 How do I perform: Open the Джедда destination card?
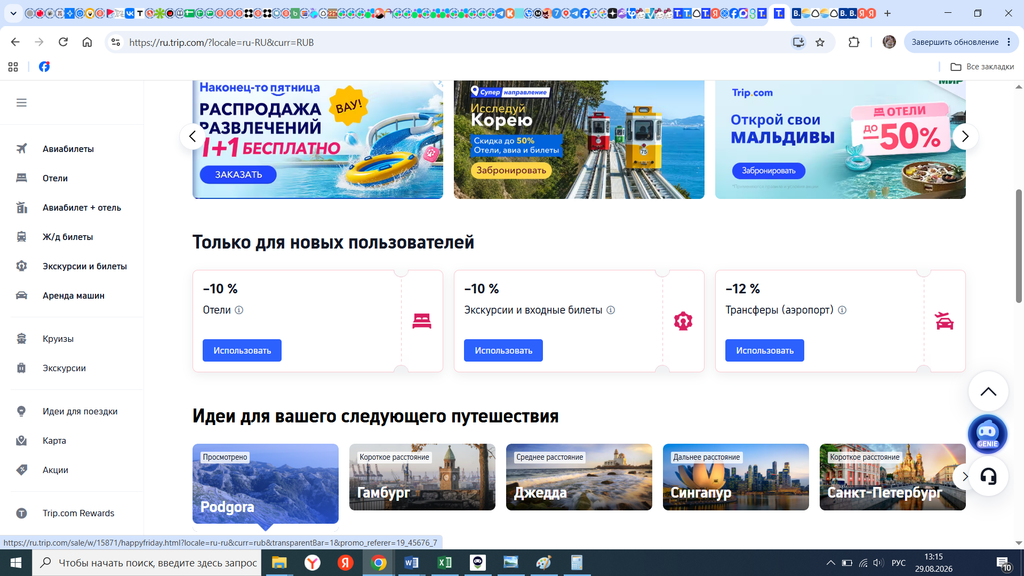[579, 477]
